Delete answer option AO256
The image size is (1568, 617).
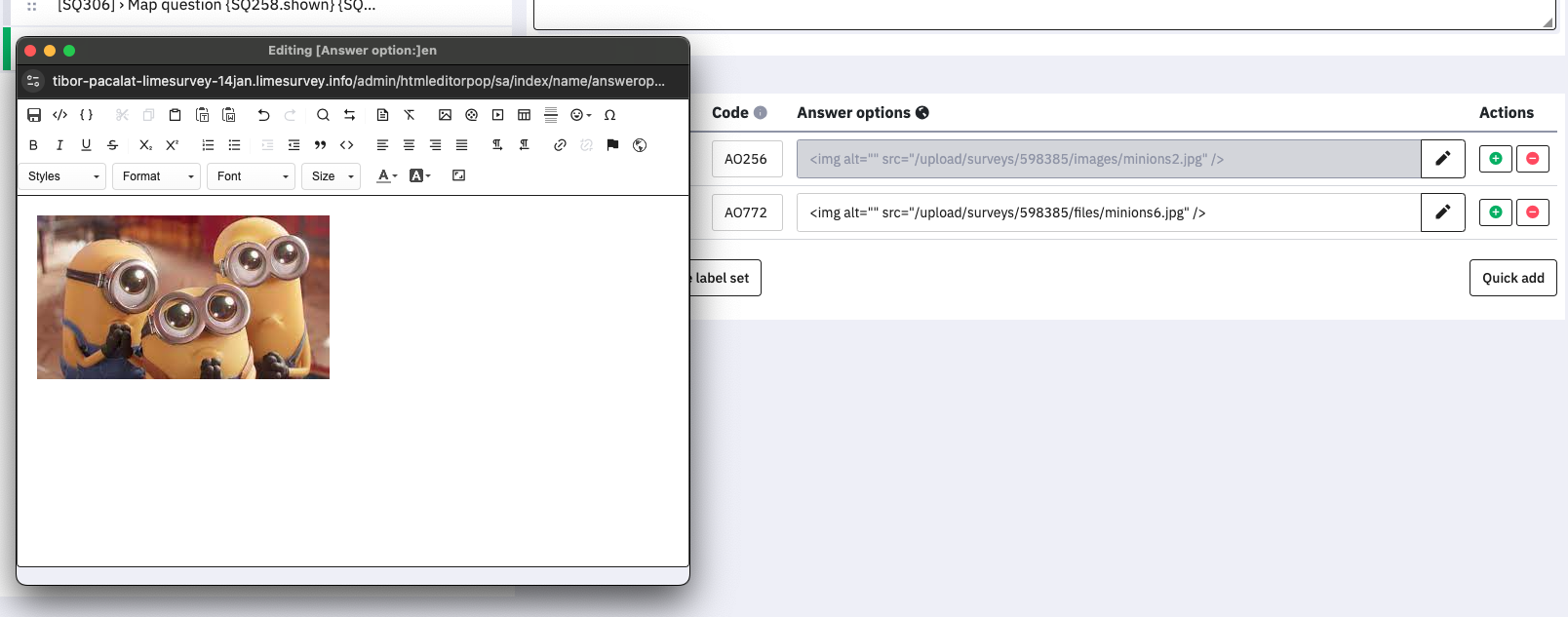point(1533,159)
